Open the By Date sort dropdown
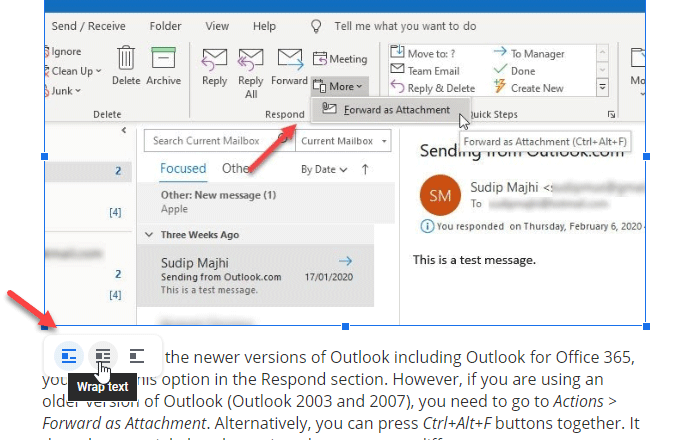 324,170
